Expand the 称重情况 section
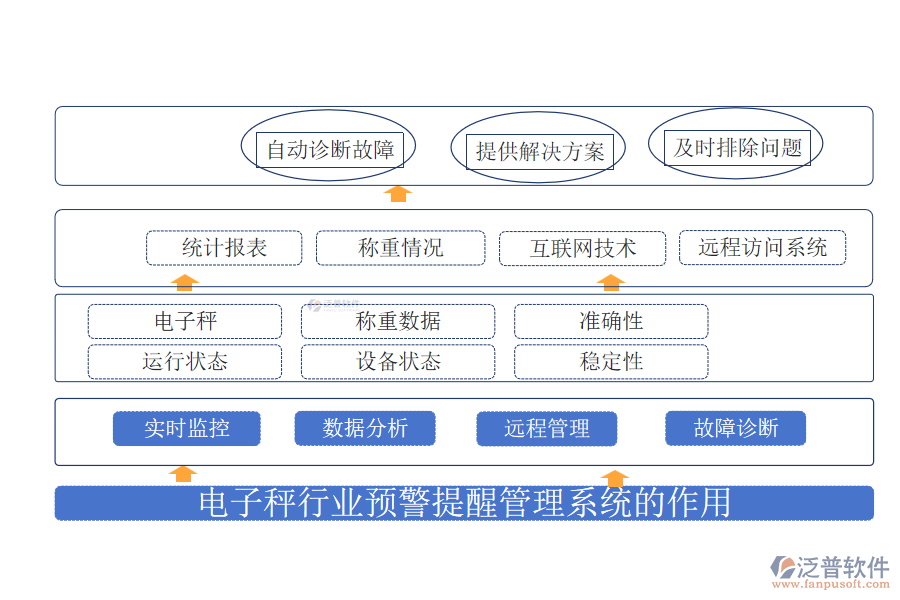The width and height of the screenshot is (900, 600). click(400, 247)
